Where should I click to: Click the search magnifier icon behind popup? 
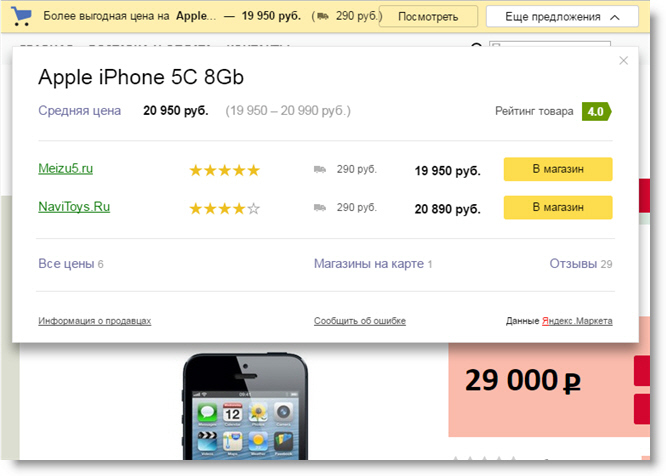(x=476, y=46)
